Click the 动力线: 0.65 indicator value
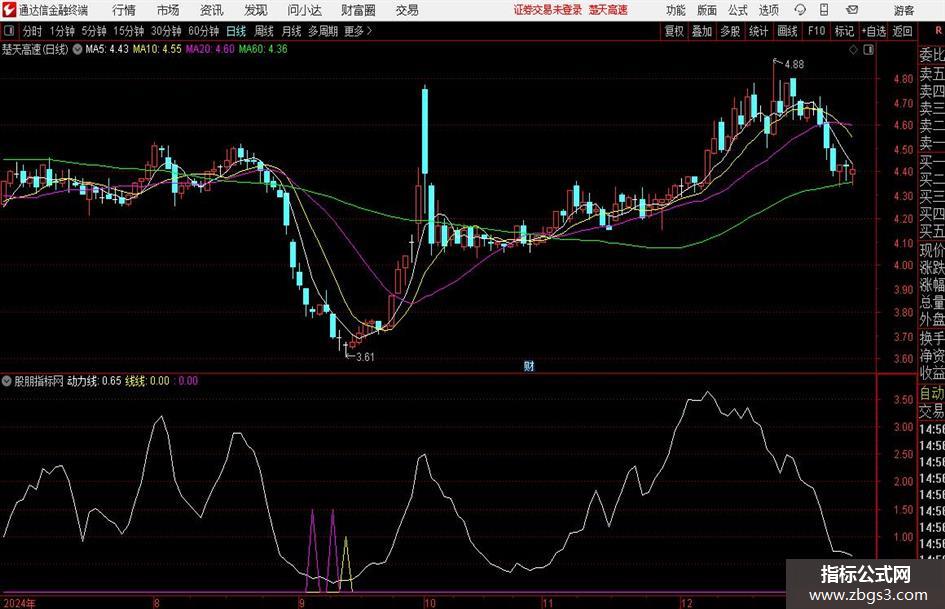945x609 pixels. [94, 381]
